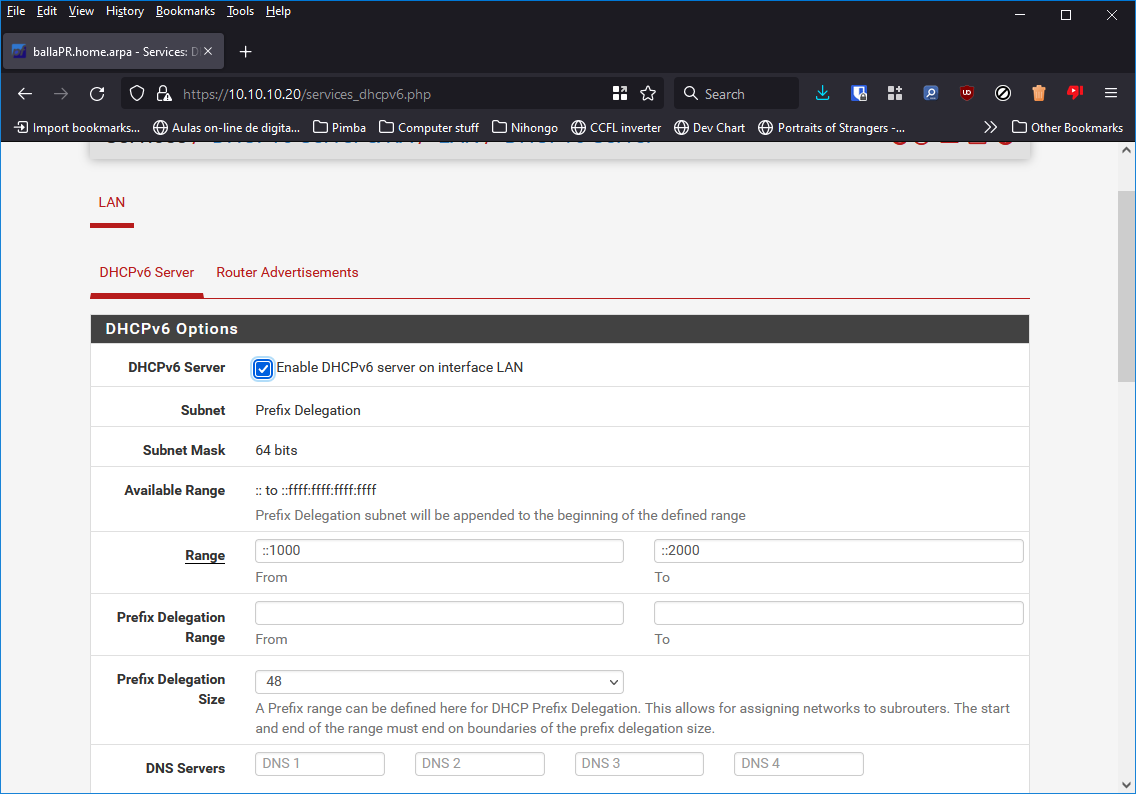Click the orange trash can extension icon
The width and height of the screenshot is (1136, 794).
[x=1039, y=93]
